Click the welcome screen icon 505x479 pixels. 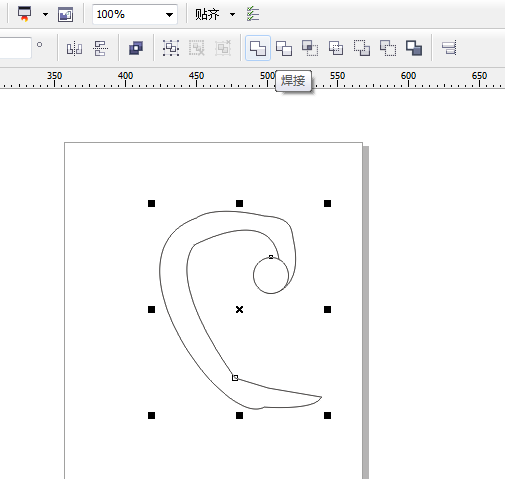point(65,15)
